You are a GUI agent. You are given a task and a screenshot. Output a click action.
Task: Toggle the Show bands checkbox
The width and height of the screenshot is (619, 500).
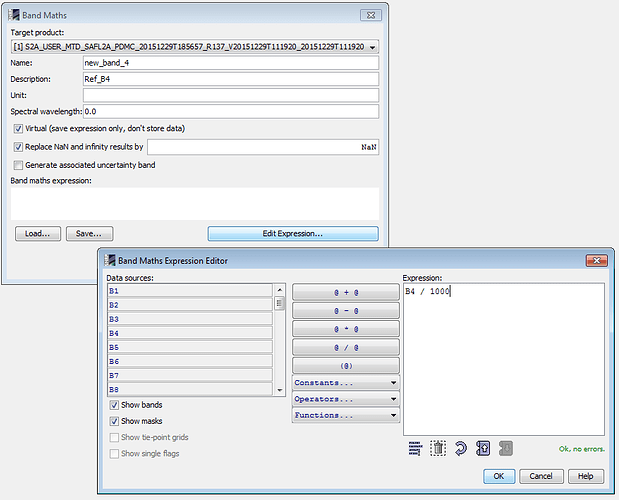click(114, 405)
